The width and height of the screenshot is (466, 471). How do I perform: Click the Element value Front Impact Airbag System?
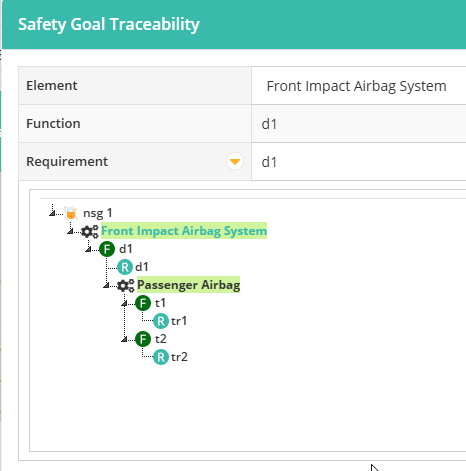[x=356, y=86]
